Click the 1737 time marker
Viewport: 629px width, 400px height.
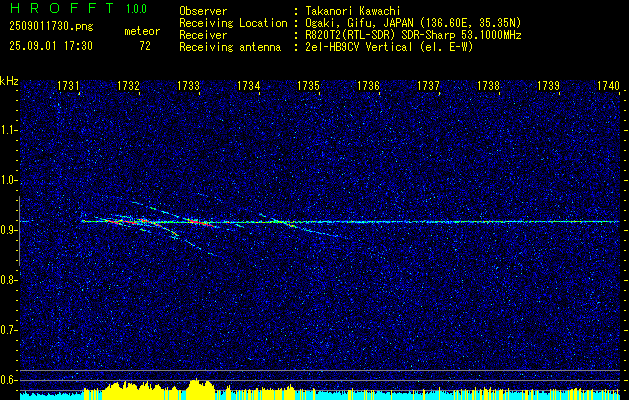(428, 85)
